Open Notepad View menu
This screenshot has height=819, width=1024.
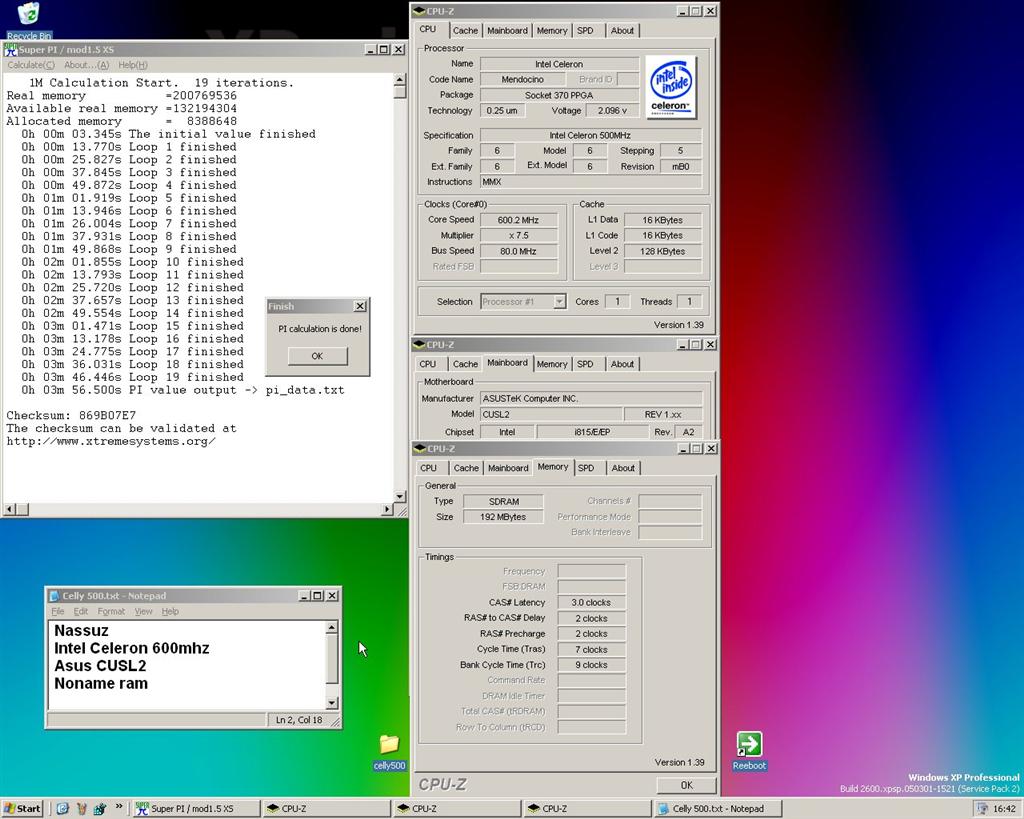143,611
